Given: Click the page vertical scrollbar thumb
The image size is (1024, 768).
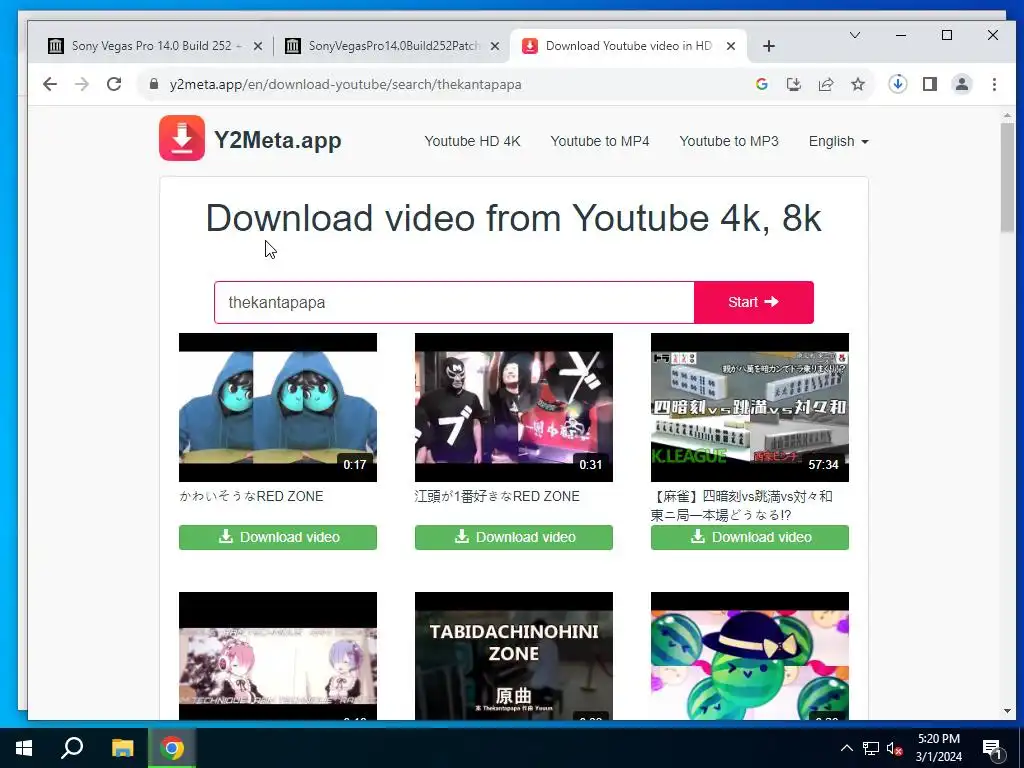Looking at the screenshot, I should 1007,176.
